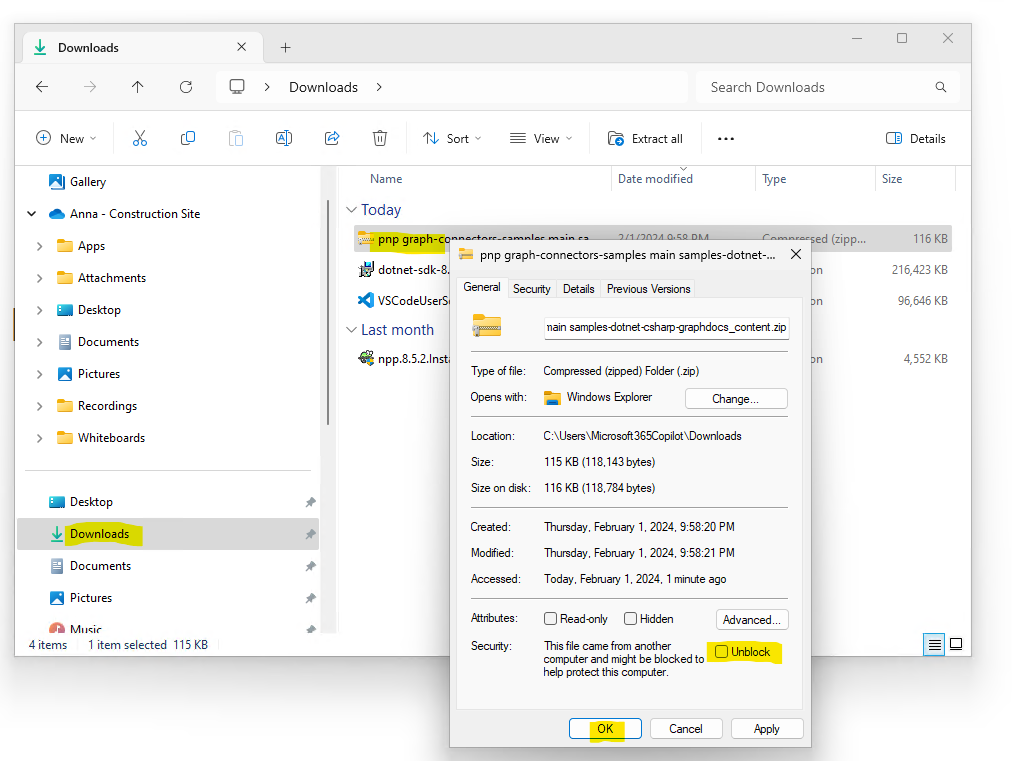Click the Share icon in toolbar
The width and height of the screenshot is (1012, 761).
332,138
